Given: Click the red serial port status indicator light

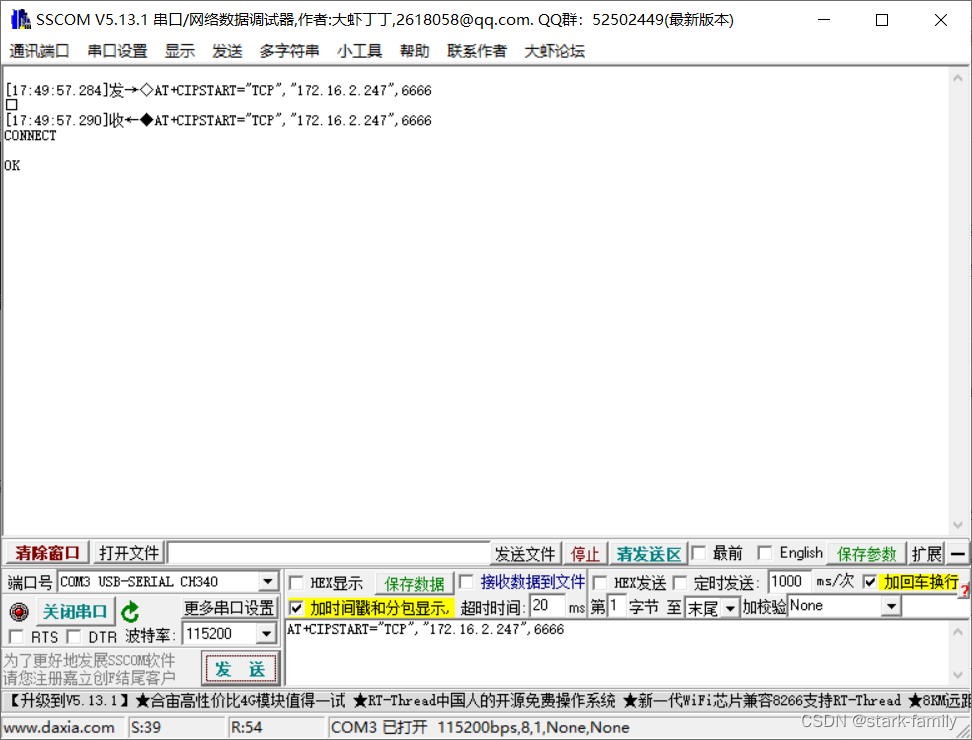Looking at the screenshot, I should [x=18, y=609].
